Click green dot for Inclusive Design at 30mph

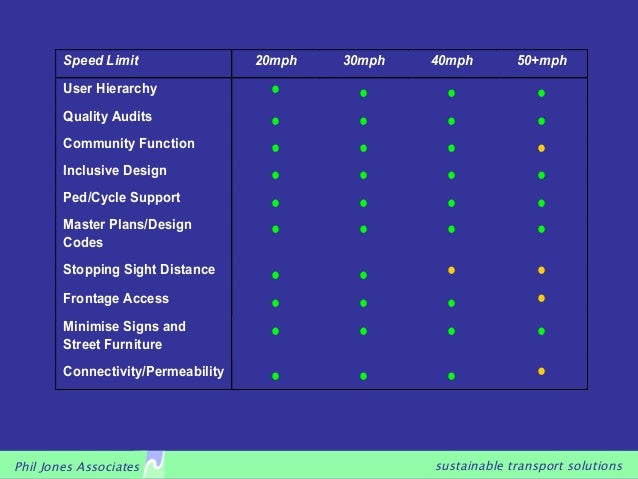tap(364, 175)
